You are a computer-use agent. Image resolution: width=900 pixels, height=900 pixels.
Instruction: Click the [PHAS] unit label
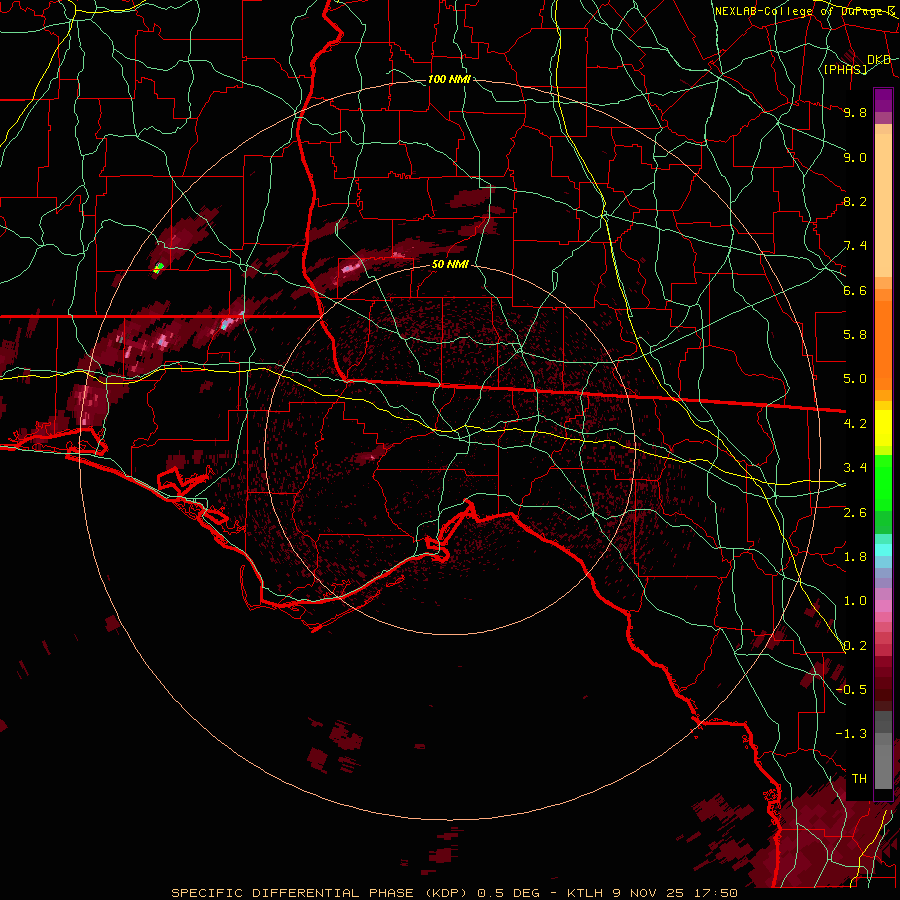click(845, 69)
